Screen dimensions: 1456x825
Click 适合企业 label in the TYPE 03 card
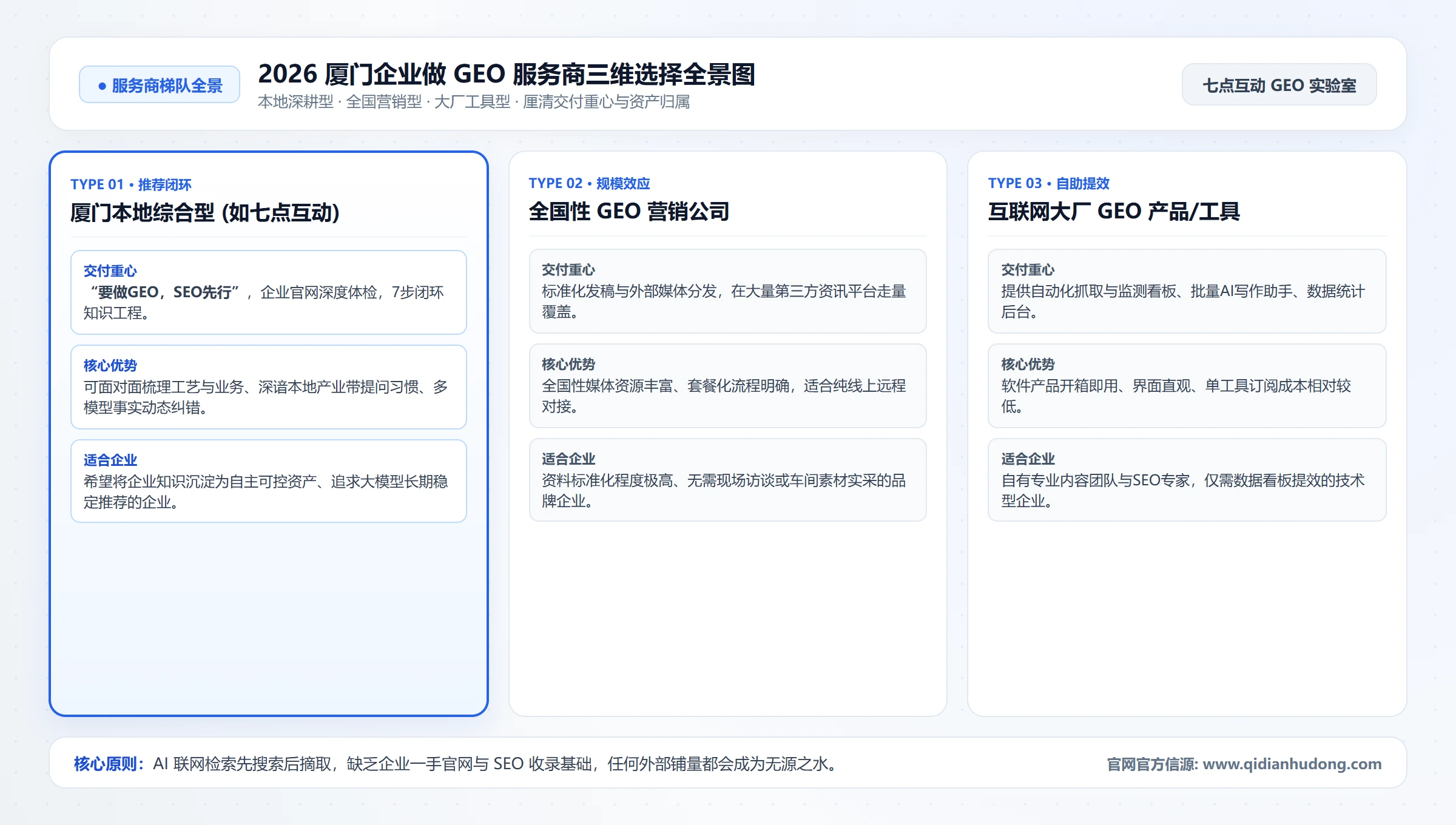[x=1028, y=459]
